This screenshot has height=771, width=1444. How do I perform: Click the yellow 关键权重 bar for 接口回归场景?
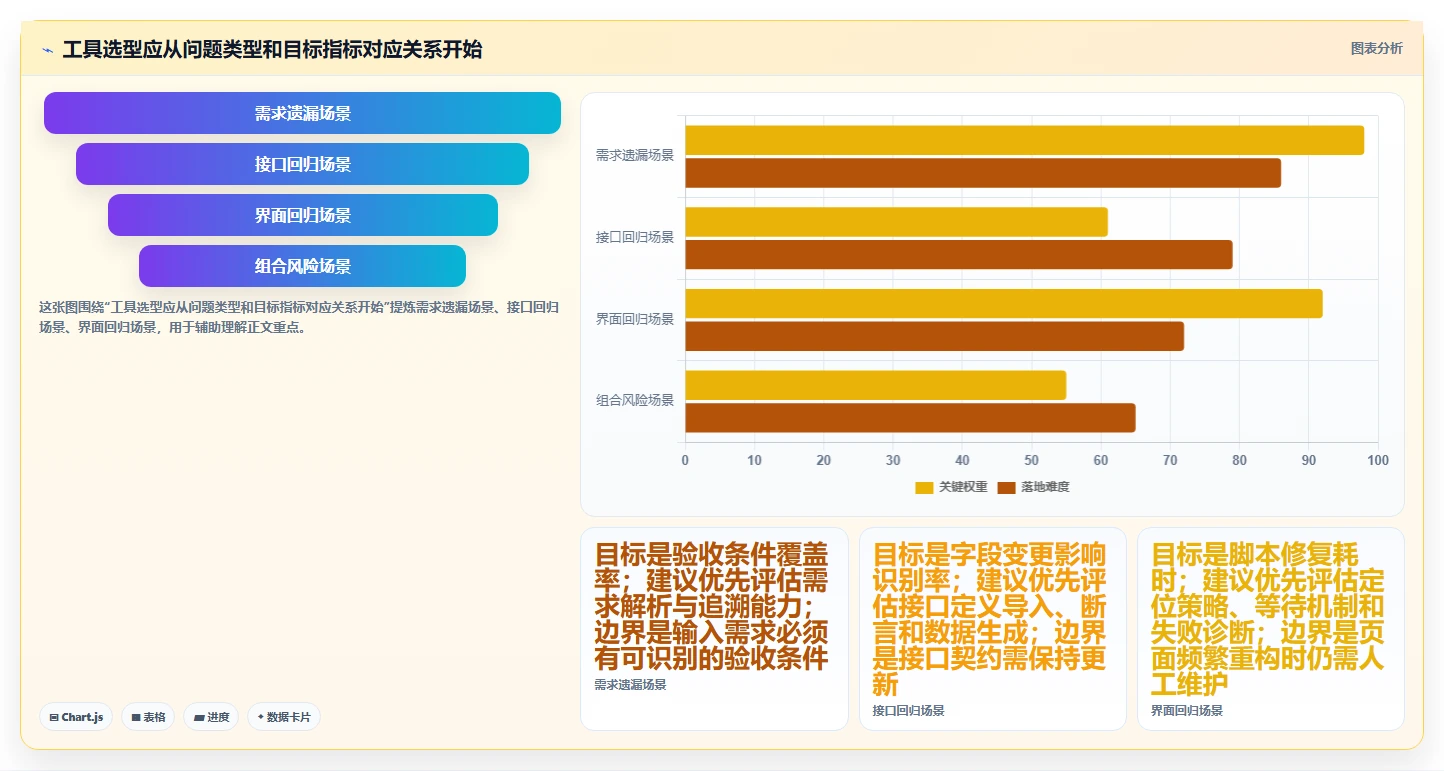tap(896, 222)
